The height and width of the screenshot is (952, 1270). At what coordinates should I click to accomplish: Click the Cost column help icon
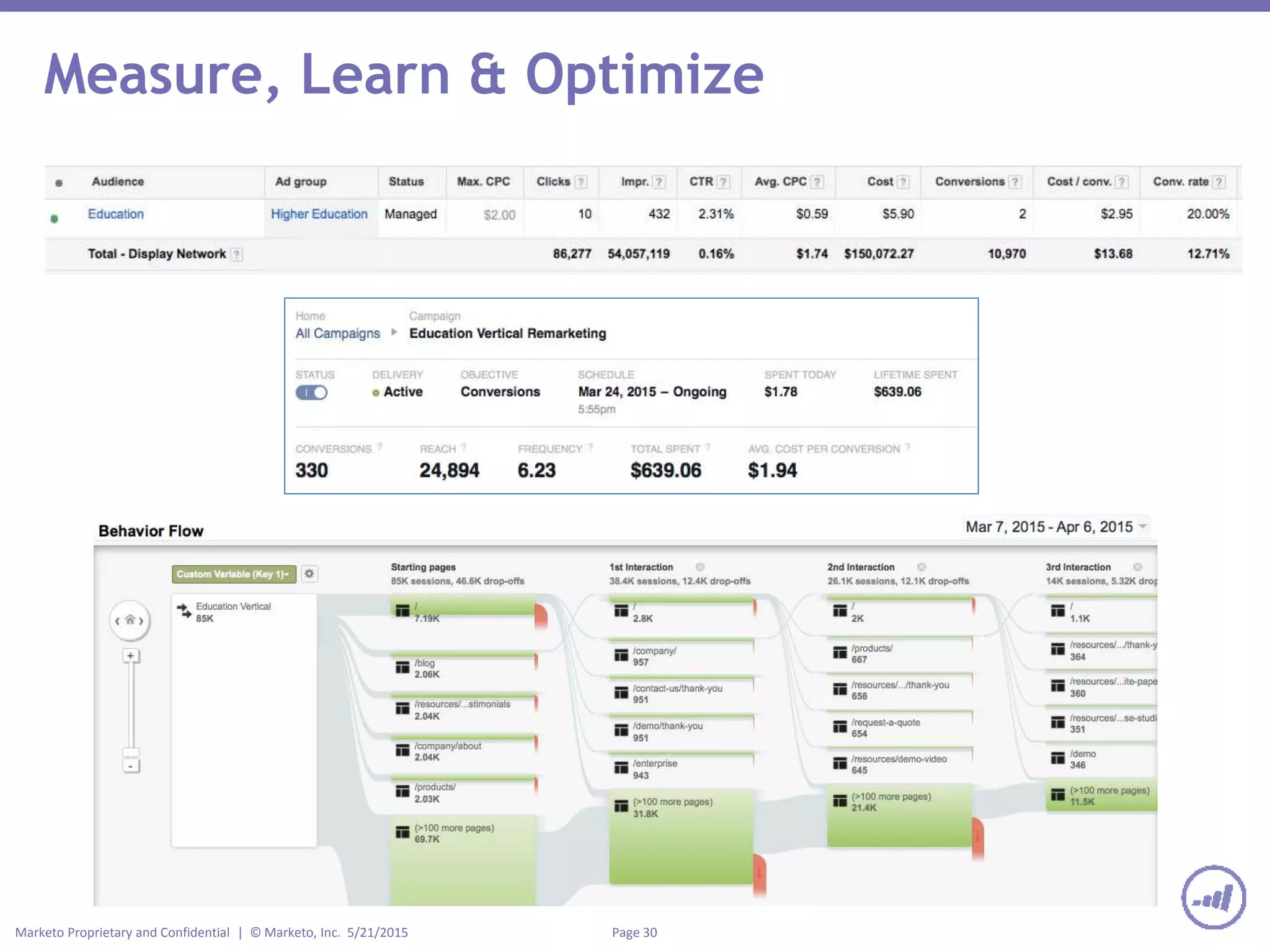point(904,182)
